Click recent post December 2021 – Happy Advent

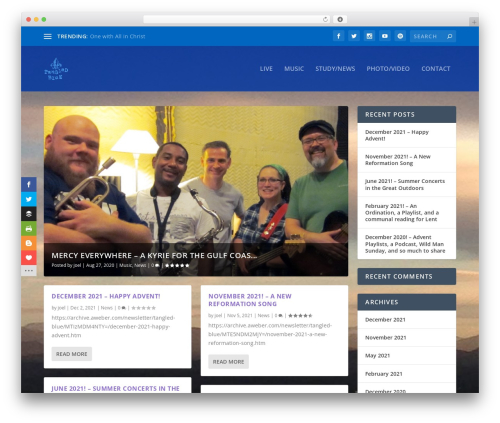pyautogui.click(x=397, y=135)
